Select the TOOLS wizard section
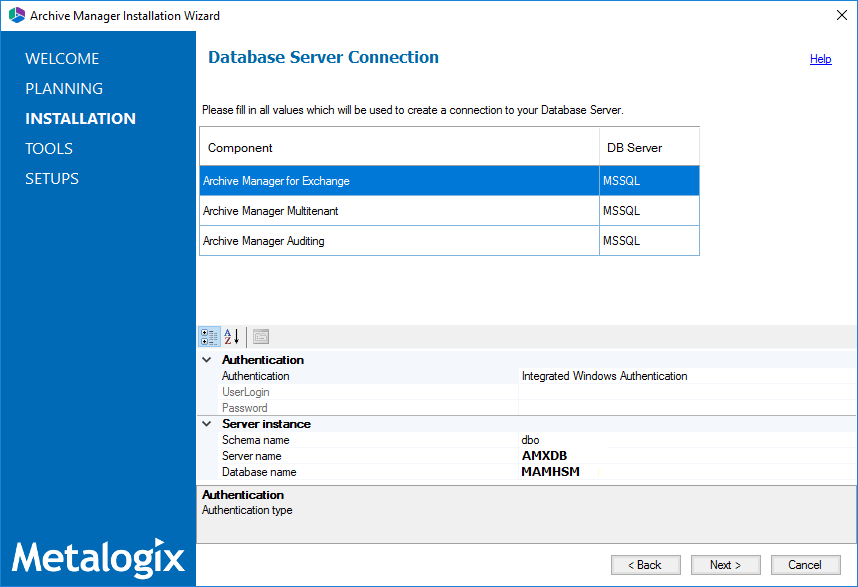The width and height of the screenshot is (858, 587). click(x=49, y=149)
